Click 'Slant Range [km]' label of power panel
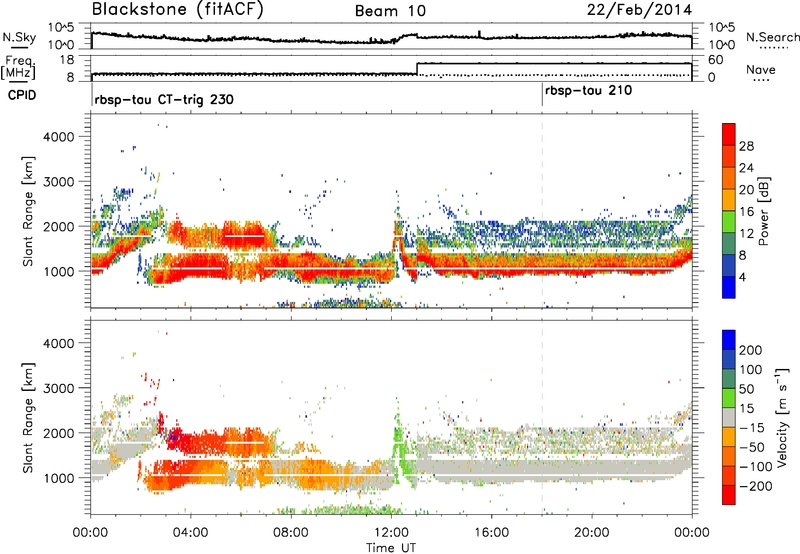 tap(28, 211)
